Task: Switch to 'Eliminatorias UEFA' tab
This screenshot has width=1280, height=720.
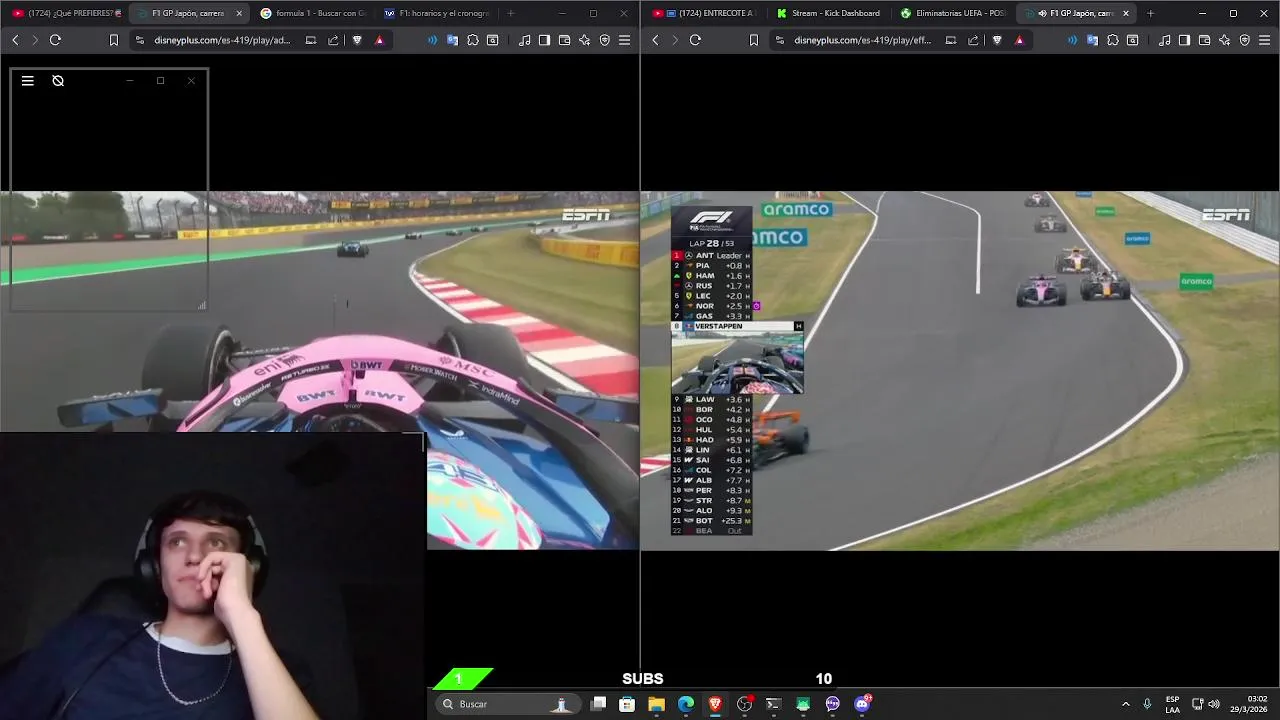Action: tap(953, 13)
